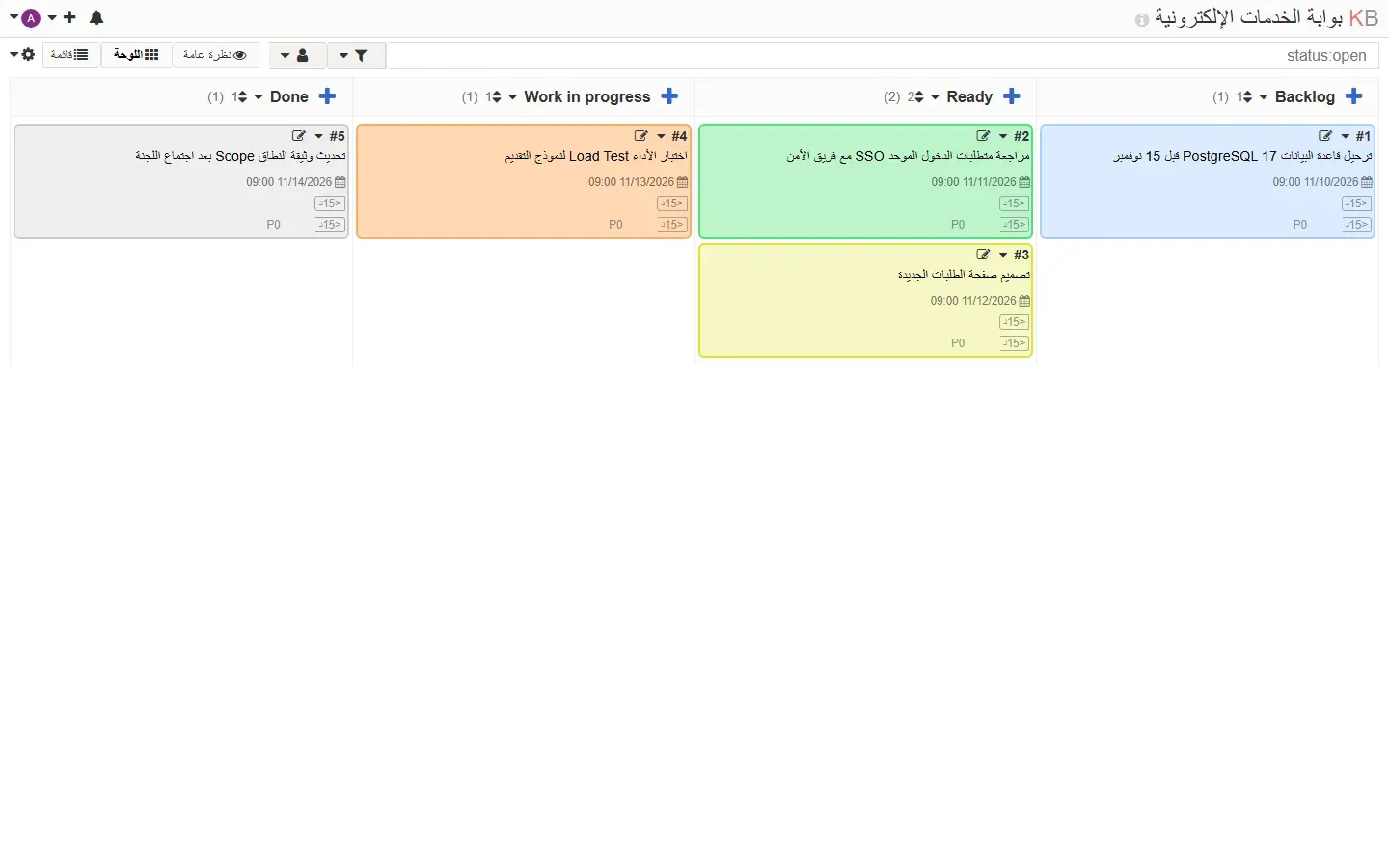Open the Load Test task title
1389x868 pixels.
pos(597,156)
